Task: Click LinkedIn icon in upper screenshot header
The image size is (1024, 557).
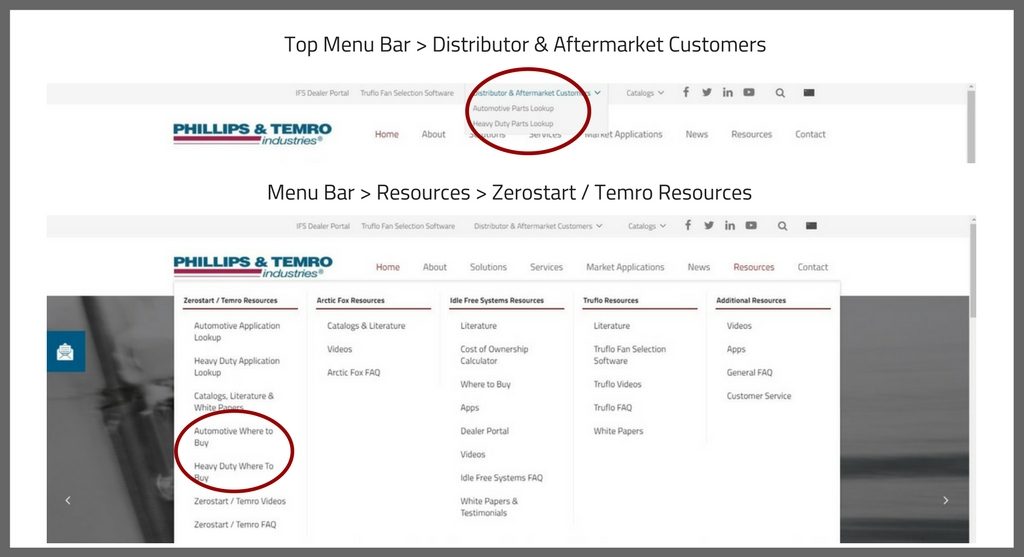Action: click(728, 92)
